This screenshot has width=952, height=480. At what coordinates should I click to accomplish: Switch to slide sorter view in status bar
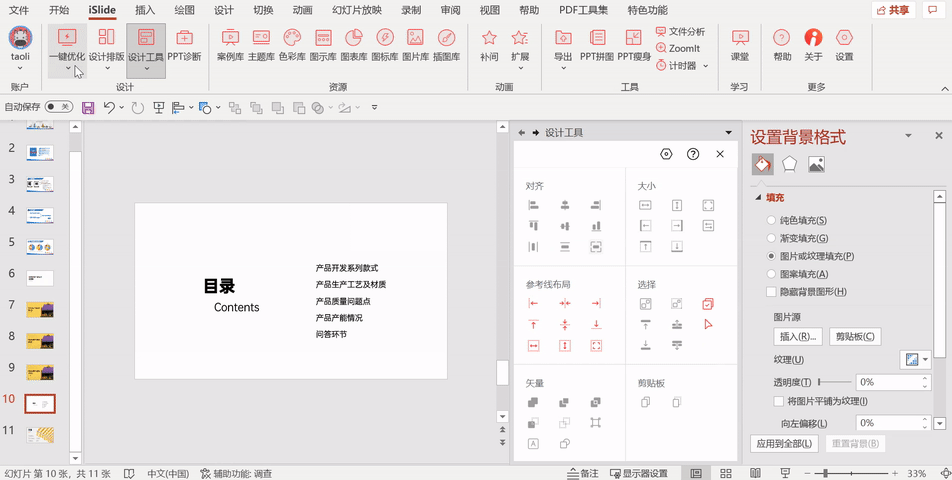click(x=726, y=473)
